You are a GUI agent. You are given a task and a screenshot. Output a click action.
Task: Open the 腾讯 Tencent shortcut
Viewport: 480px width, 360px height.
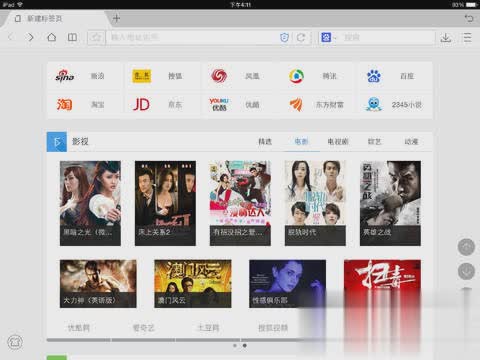318,76
